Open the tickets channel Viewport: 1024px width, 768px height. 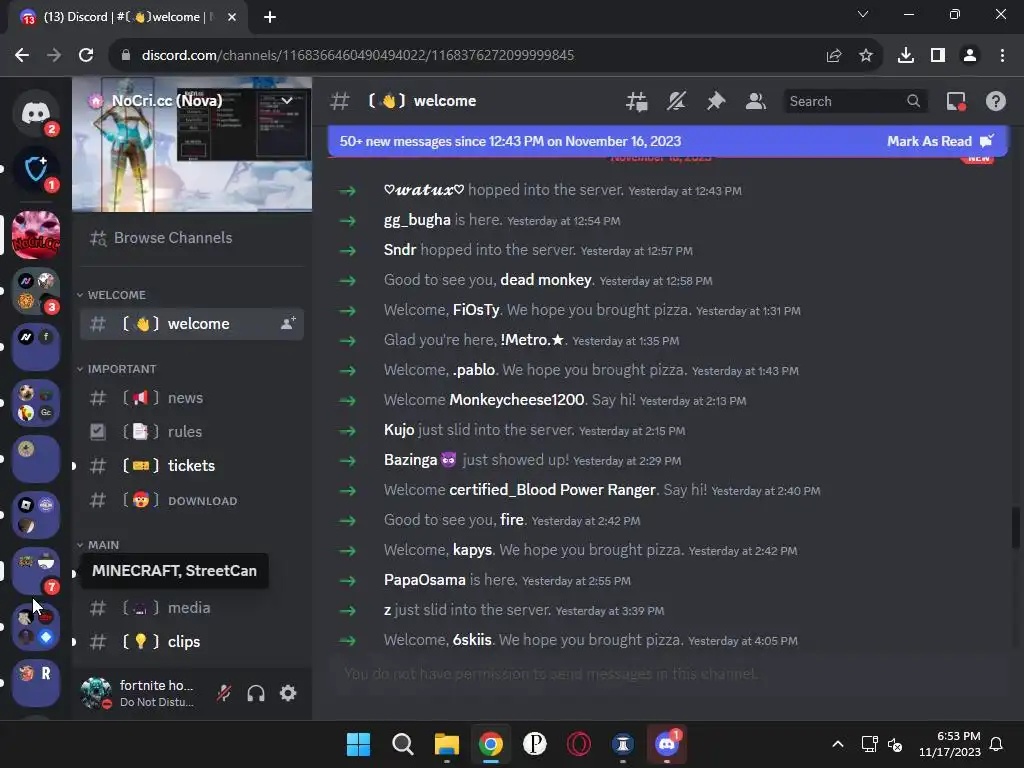[191, 466]
